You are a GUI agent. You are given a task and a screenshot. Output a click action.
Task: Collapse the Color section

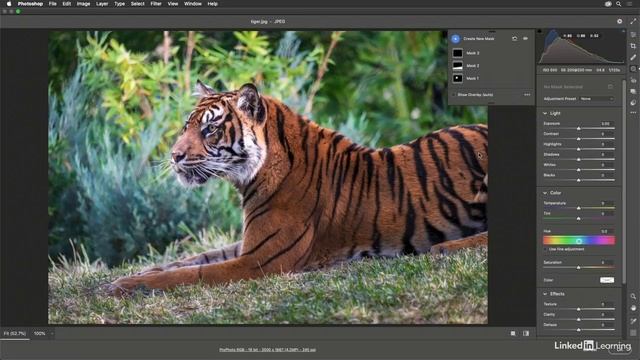pyautogui.click(x=545, y=193)
